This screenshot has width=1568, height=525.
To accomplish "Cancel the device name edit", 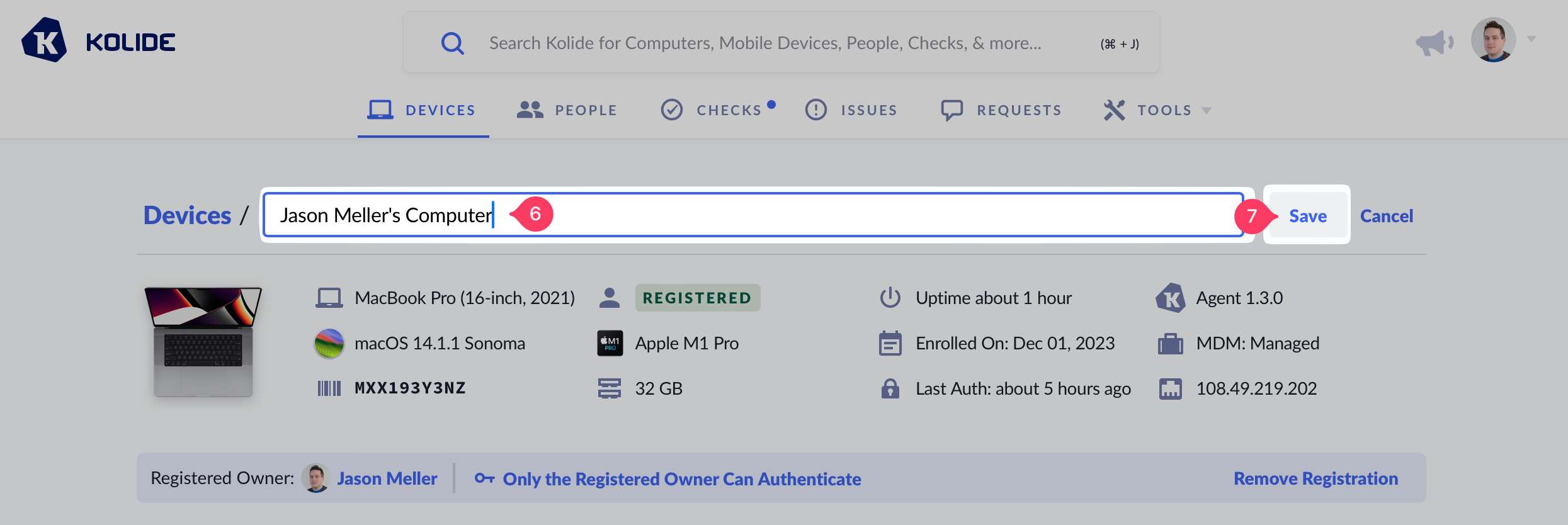I will (1386, 216).
